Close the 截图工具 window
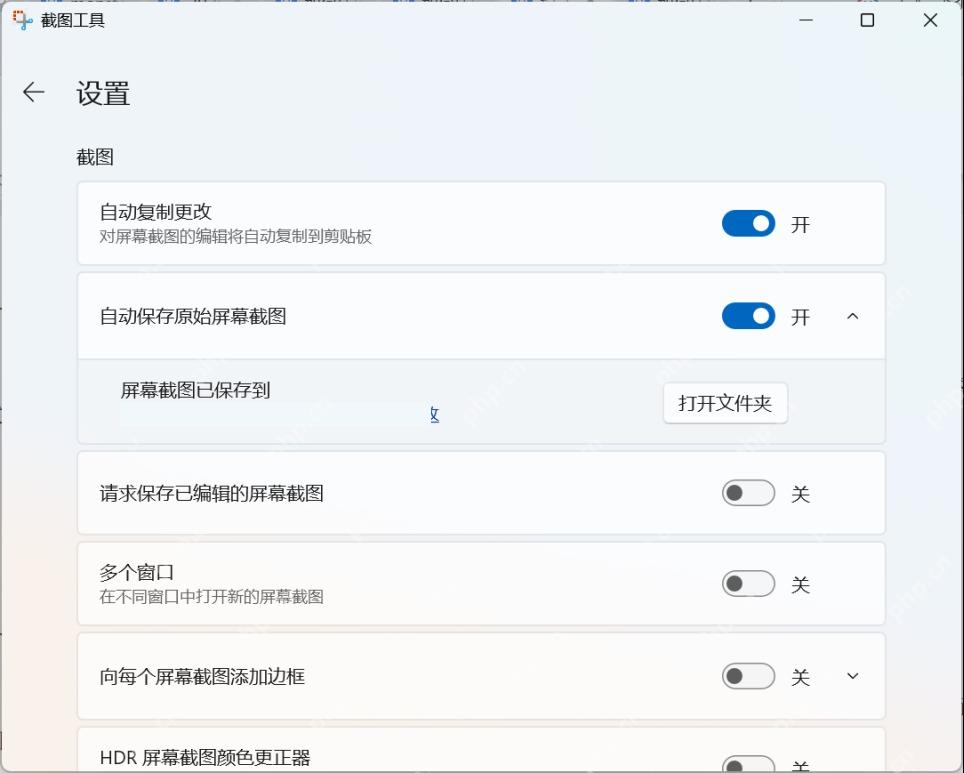The image size is (964, 773). coord(930,20)
